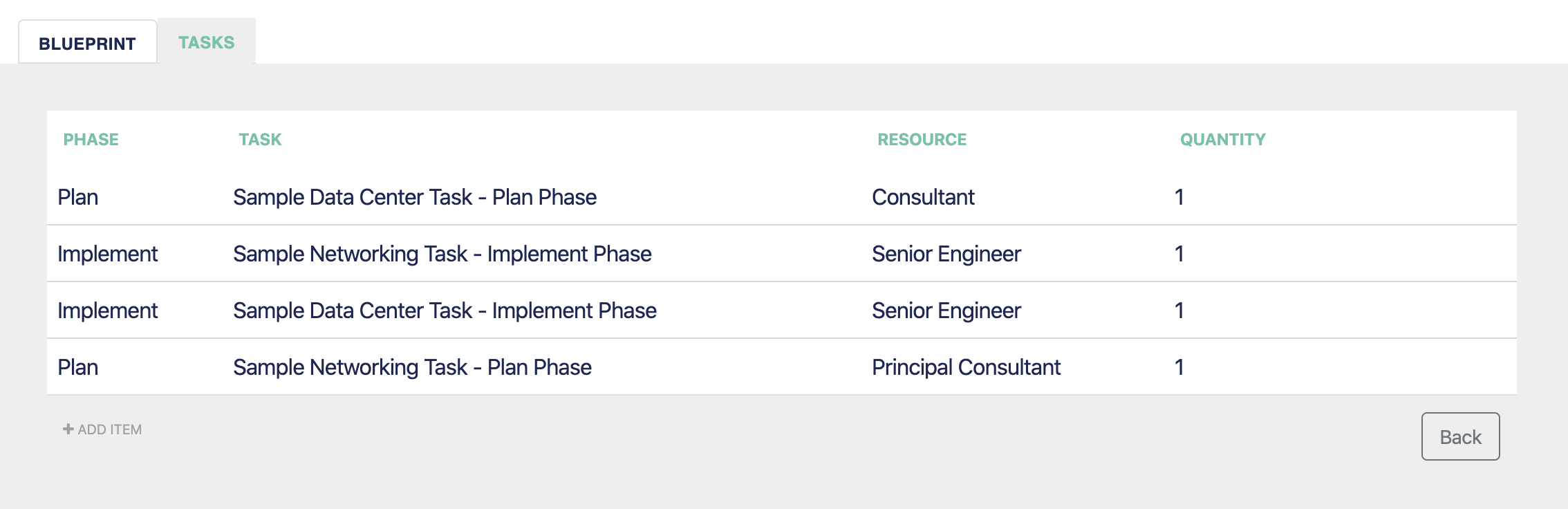Image resolution: width=1568 pixels, height=509 pixels.
Task: Click Senior Engineer in the Networking Implement row
Action: click(x=946, y=254)
